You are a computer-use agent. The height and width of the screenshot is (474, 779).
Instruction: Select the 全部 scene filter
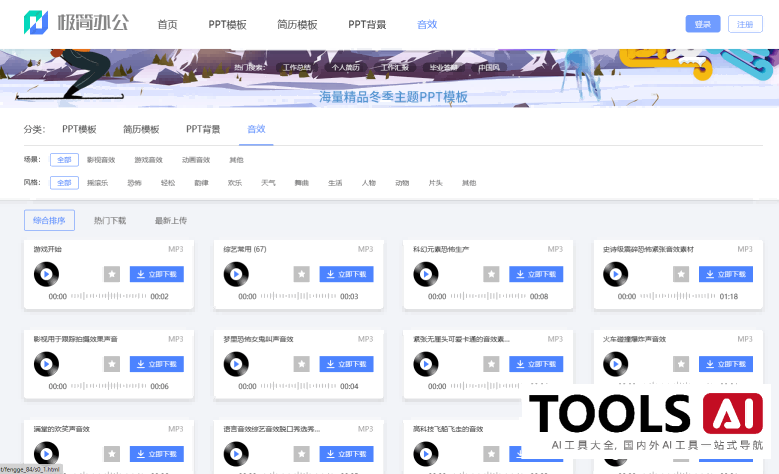[x=64, y=159]
